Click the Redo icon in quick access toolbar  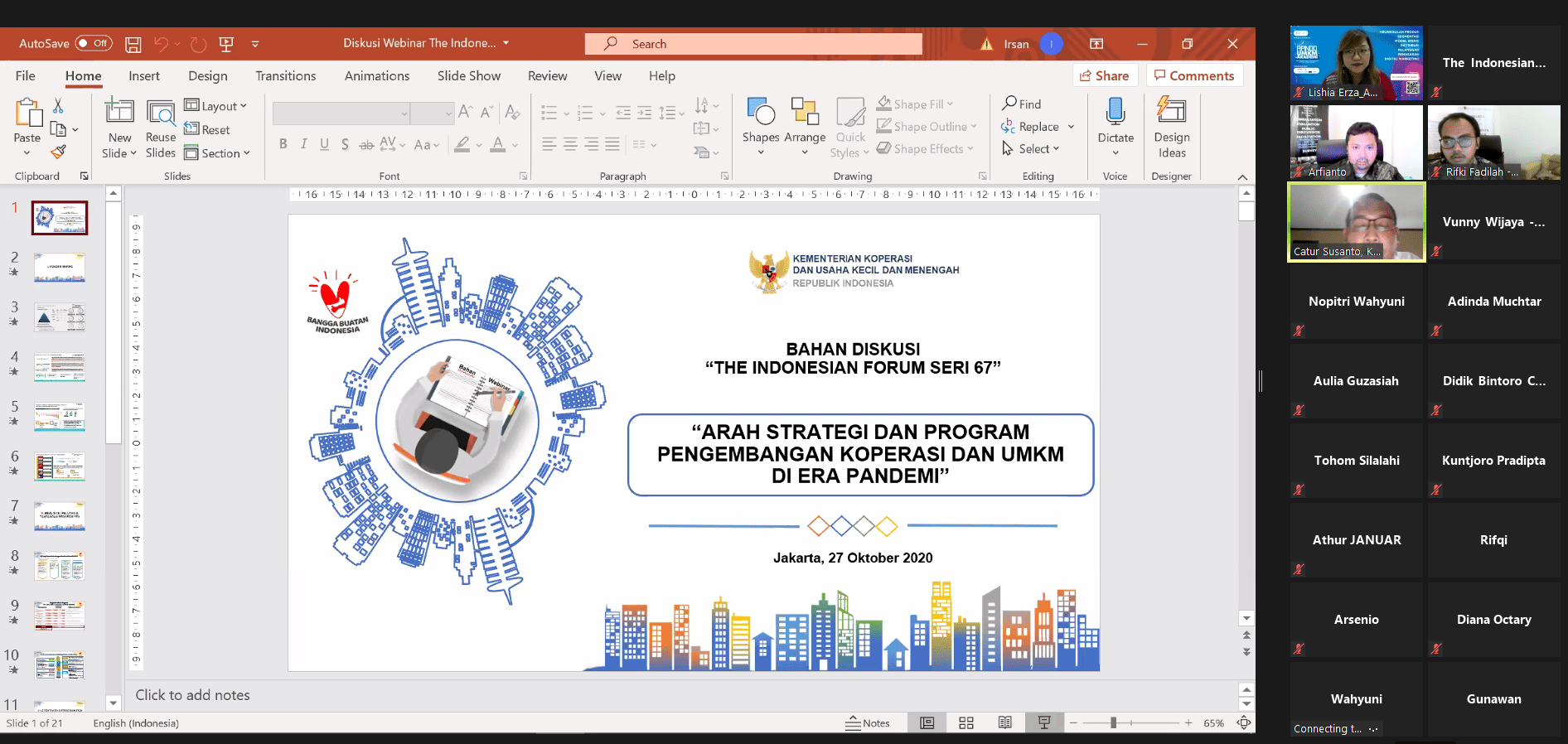[x=198, y=44]
